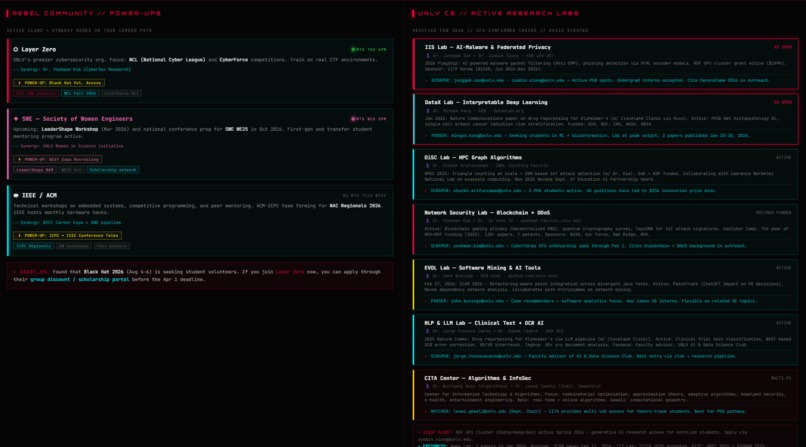Viewport: 806px width, 447px height.
Task: Click the person icon in DataX Lab card
Action: pyautogui.click(x=427, y=110)
